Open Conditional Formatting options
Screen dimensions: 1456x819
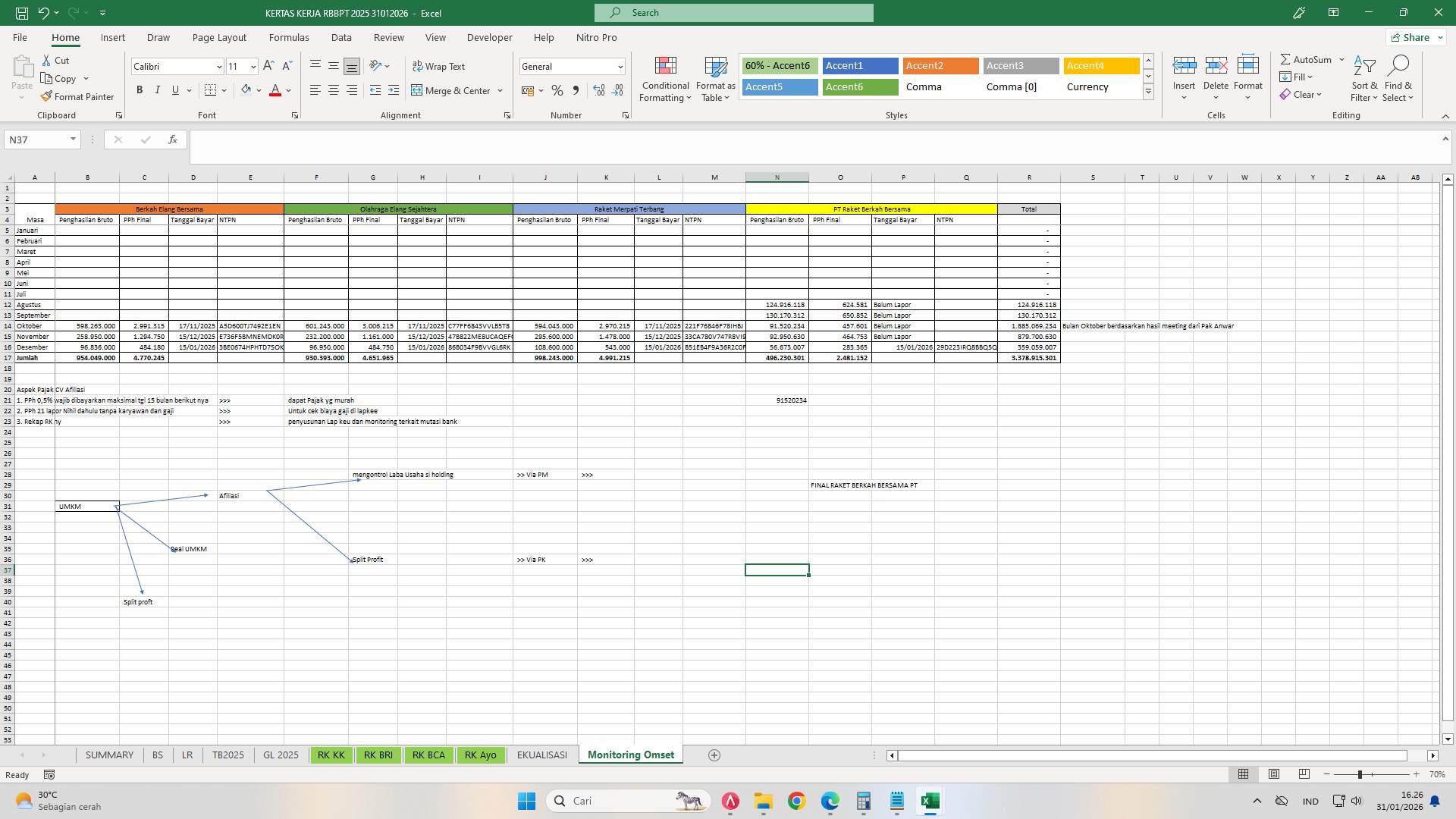[x=665, y=78]
